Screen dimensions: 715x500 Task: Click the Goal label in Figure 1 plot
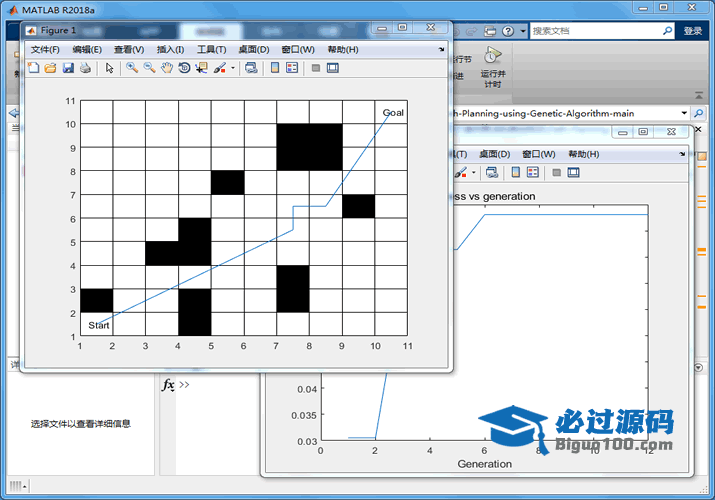coord(393,113)
